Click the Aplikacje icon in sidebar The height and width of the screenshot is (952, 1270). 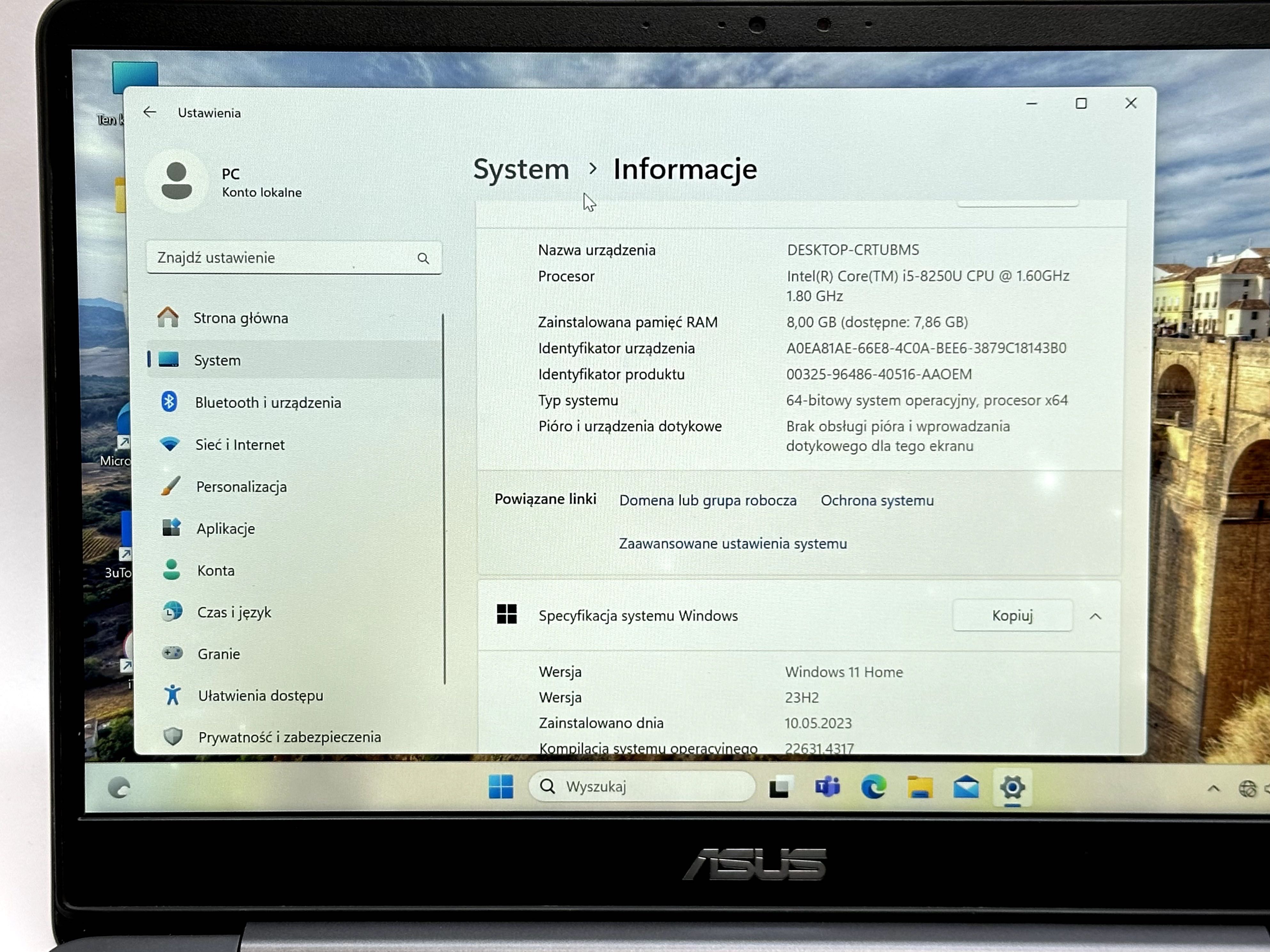point(171,527)
